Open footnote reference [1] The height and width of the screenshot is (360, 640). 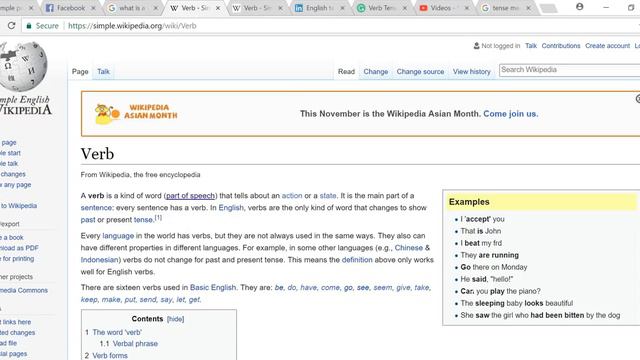[x=158, y=218]
